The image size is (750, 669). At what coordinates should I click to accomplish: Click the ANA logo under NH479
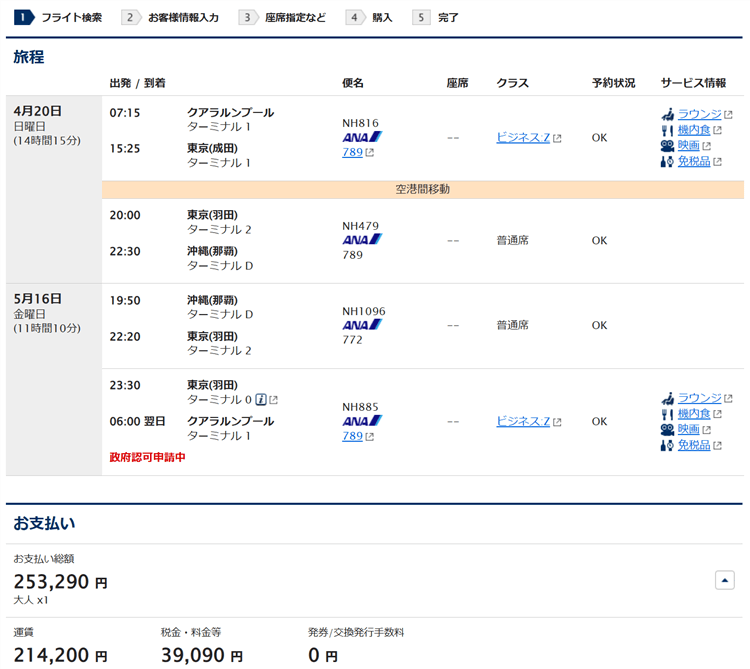tap(362, 240)
